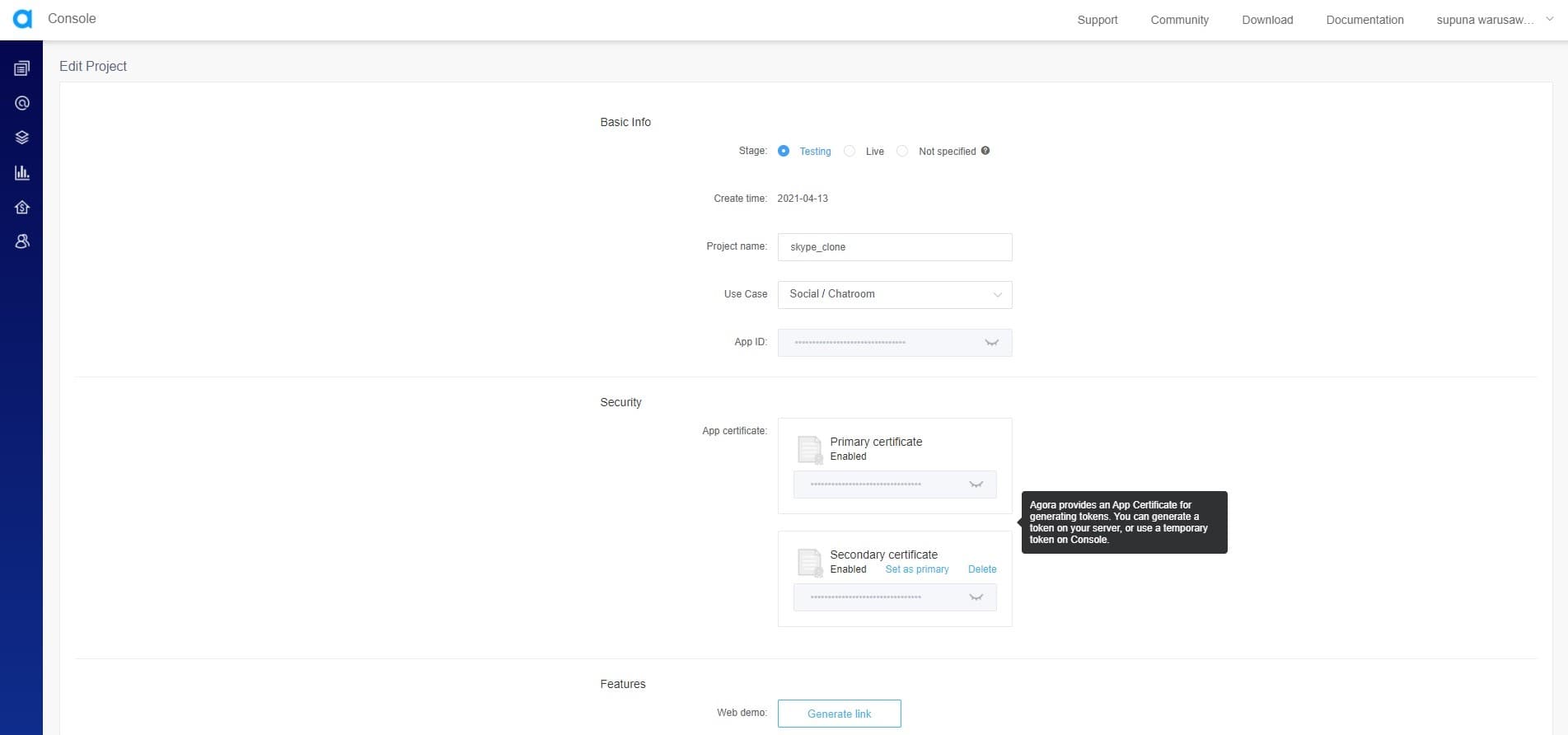Image resolution: width=1568 pixels, height=735 pixels.
Task: Open the @ sidebar icon
Action: pos(22,103)
